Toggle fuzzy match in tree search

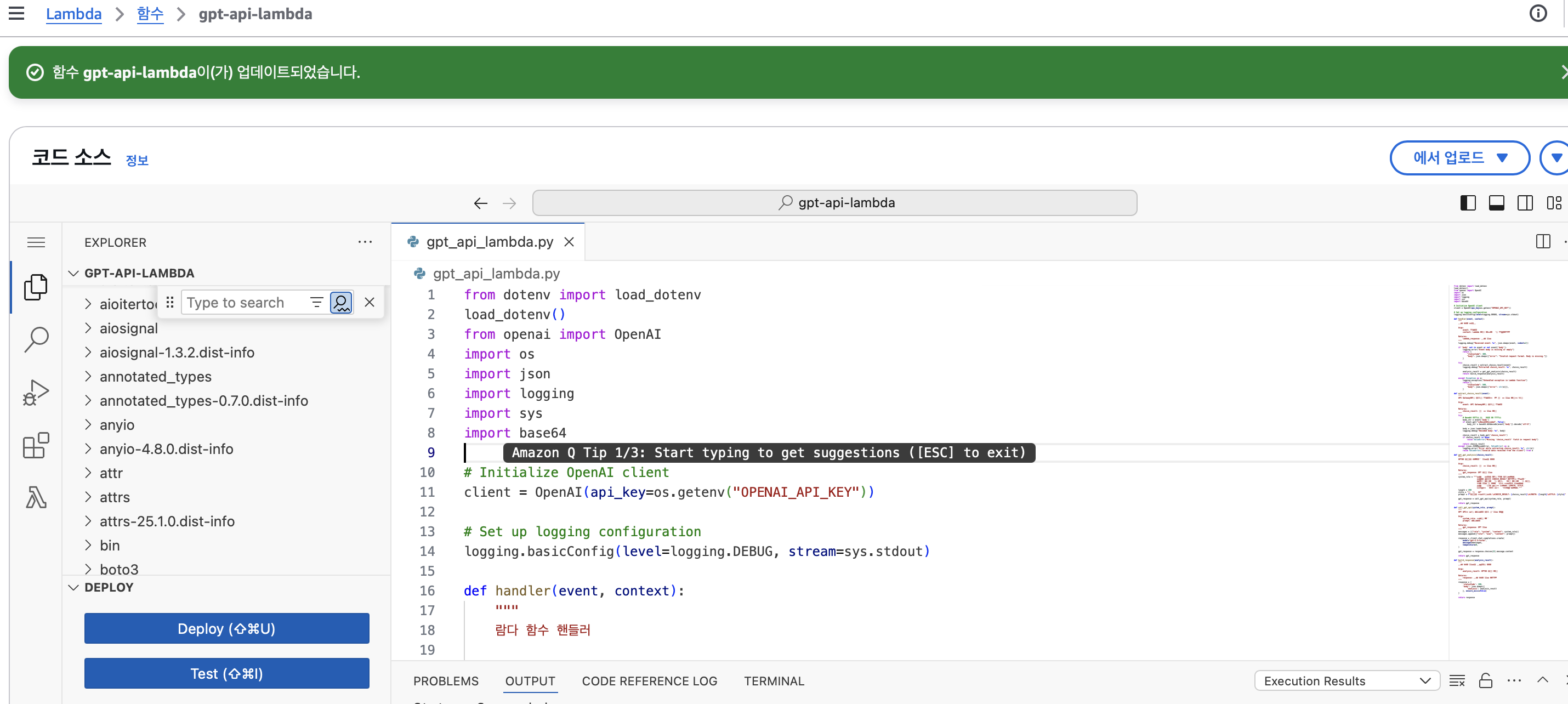coord(341,303)
